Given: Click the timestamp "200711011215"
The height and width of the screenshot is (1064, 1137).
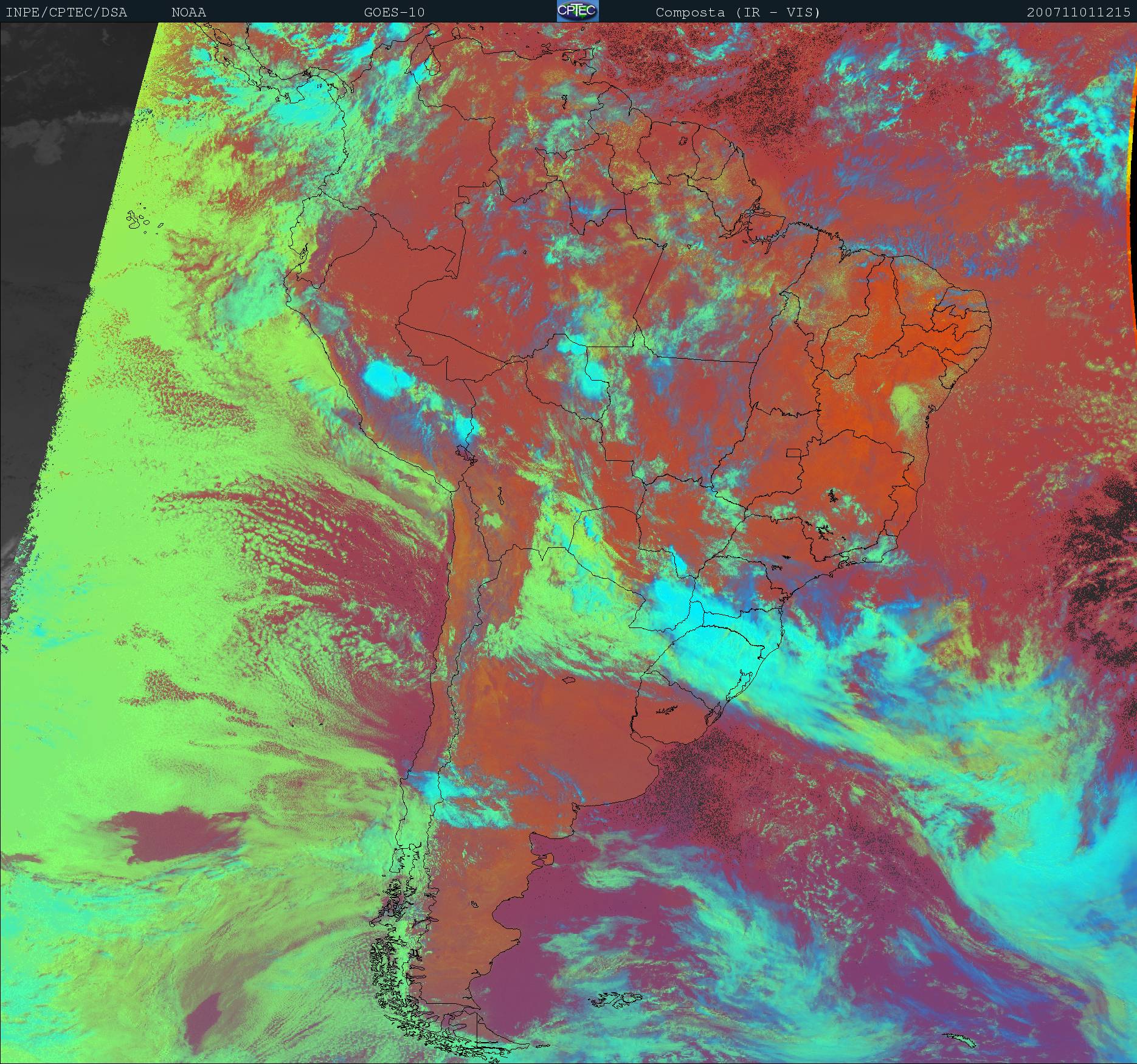Looking at the screenshot, I should click(x=1079, y=12).
